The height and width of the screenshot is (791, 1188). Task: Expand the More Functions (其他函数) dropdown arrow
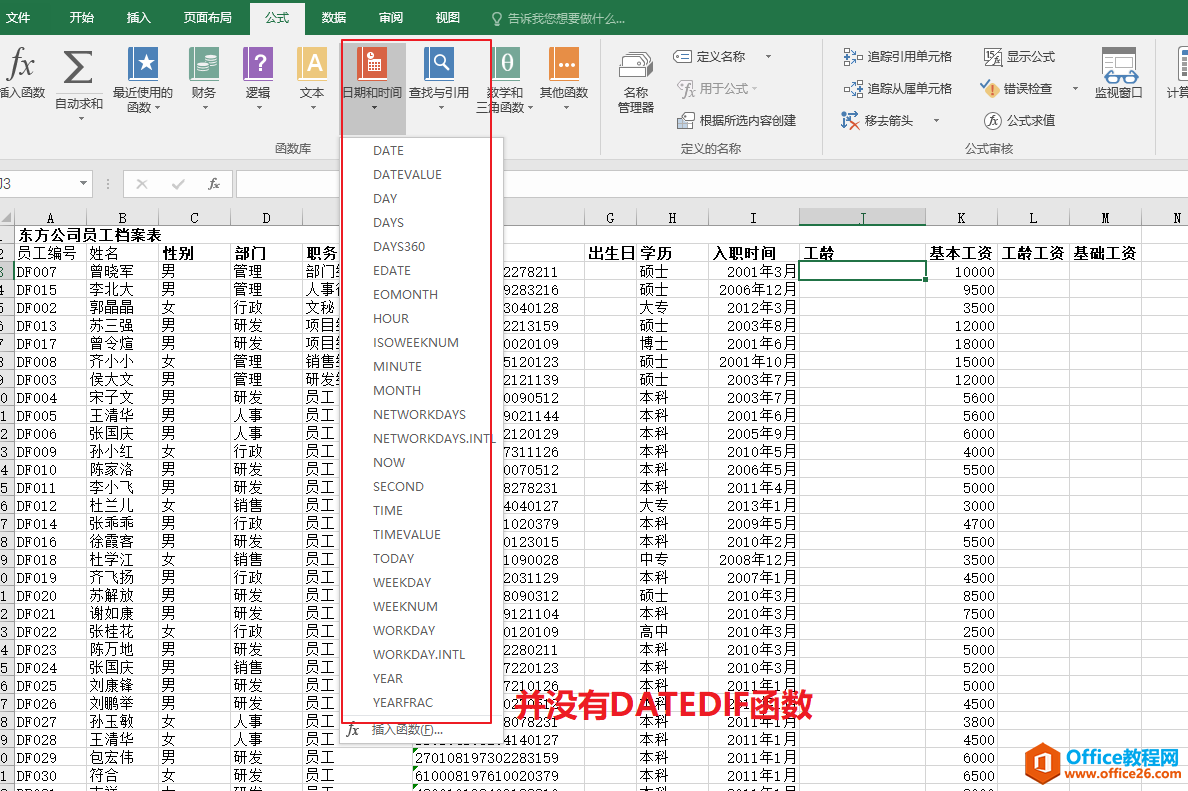565,108
